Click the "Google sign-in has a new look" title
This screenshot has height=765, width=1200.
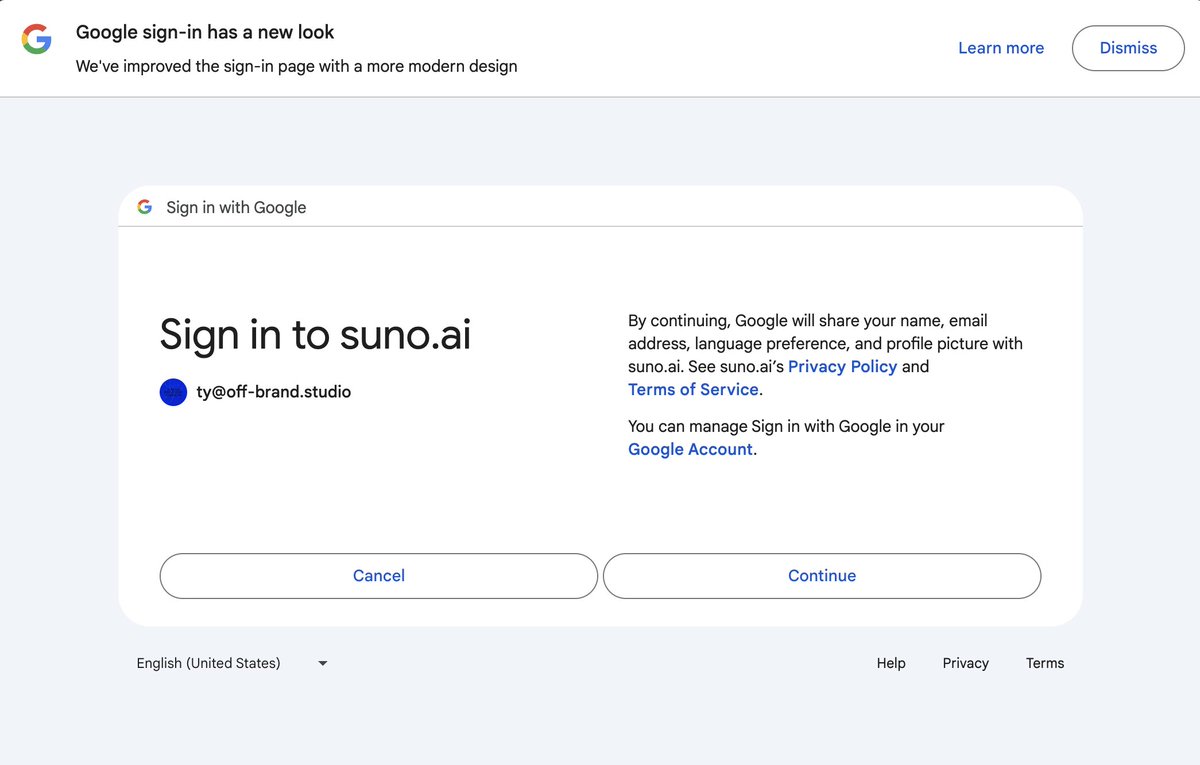(205, 32)
